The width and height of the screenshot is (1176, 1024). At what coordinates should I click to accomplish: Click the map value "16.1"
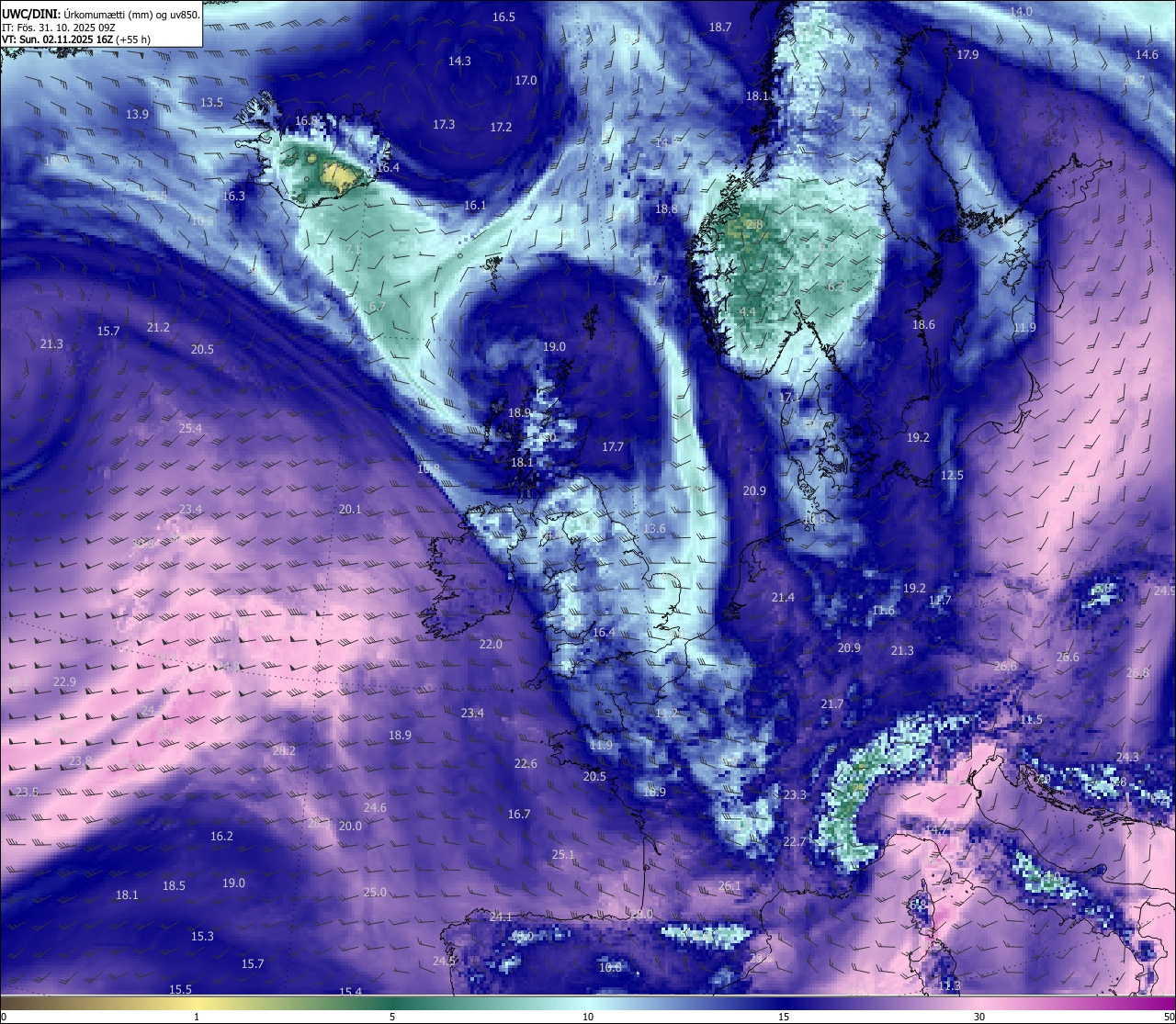[474, 206]
